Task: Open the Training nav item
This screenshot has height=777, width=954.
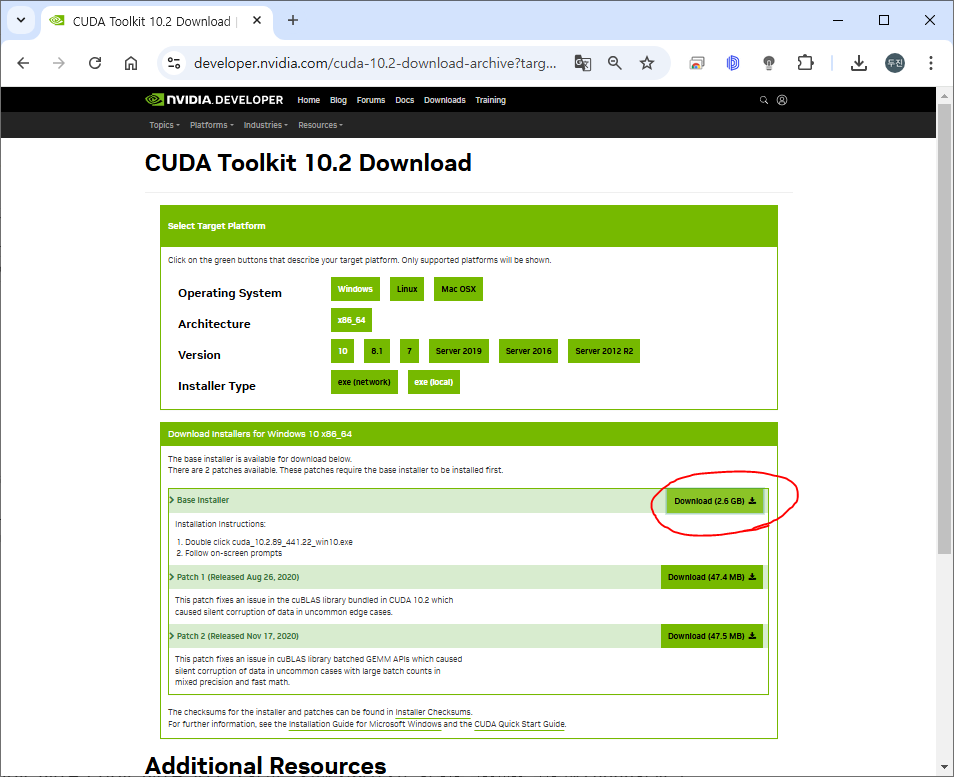Action: point(490,100)
